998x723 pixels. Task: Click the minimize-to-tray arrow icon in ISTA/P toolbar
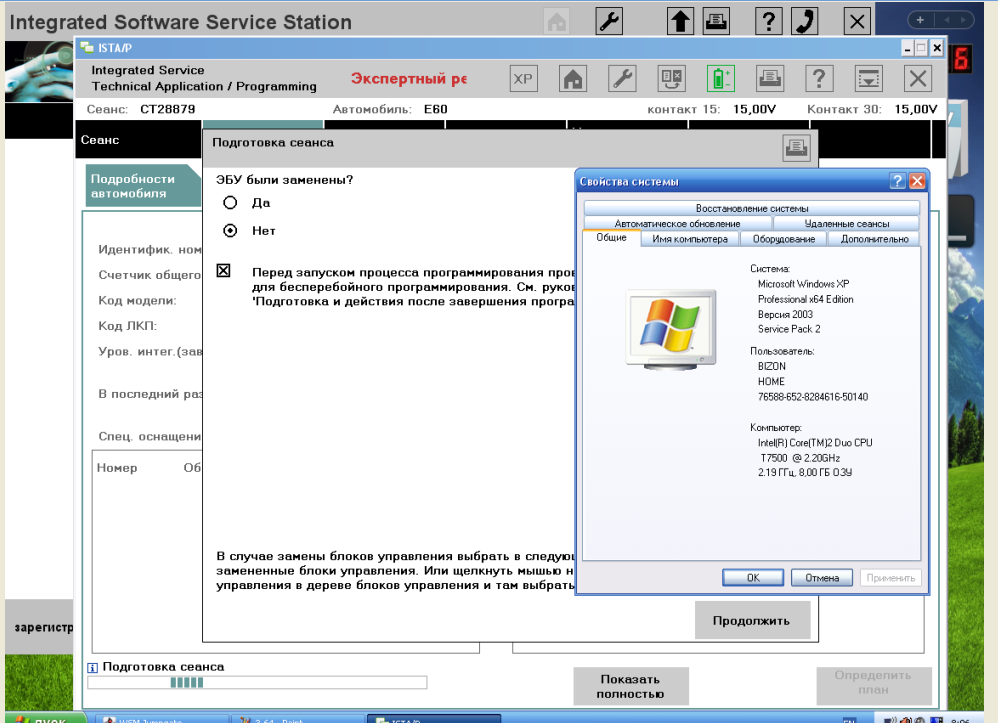point(869,79)
